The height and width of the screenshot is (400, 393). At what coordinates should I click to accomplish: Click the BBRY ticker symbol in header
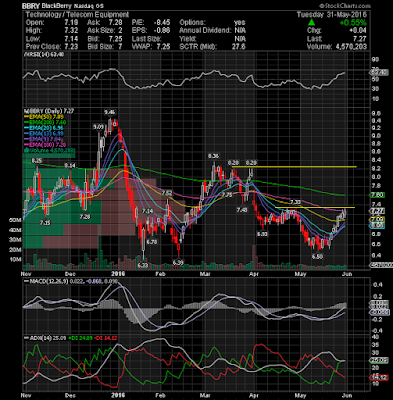point(31,6)
